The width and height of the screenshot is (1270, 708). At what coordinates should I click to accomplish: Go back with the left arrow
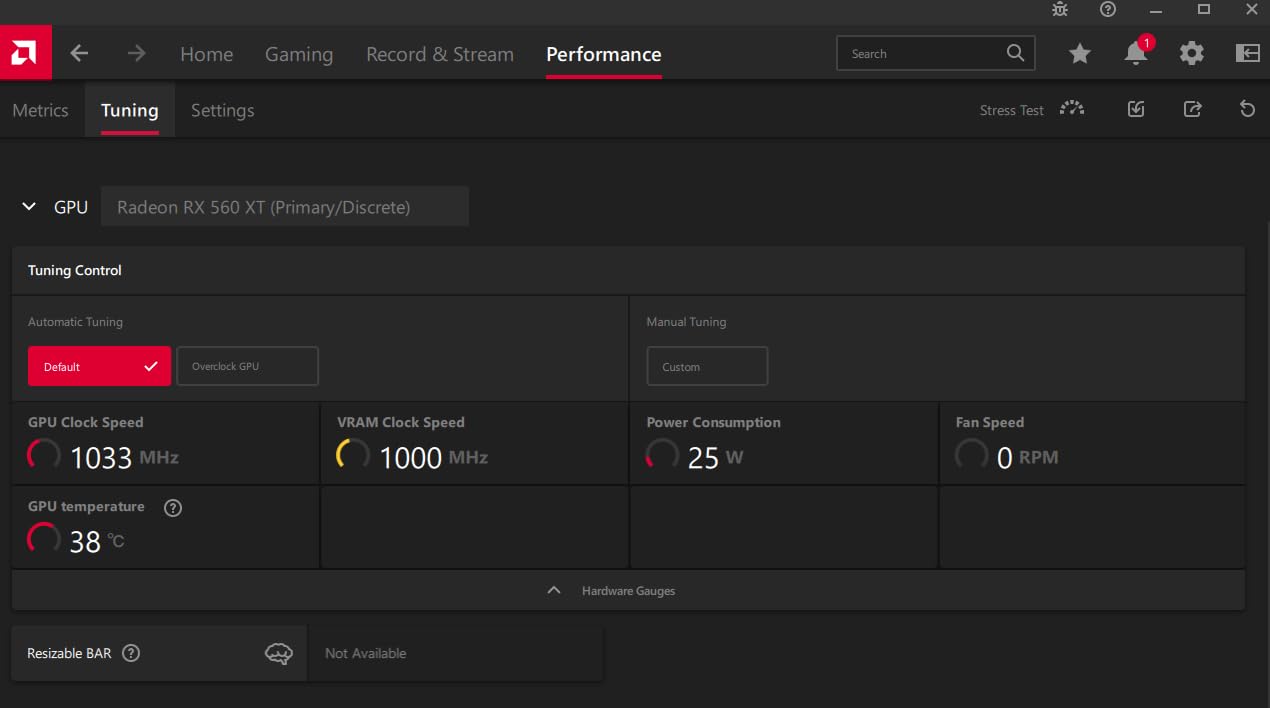[79, 54]
